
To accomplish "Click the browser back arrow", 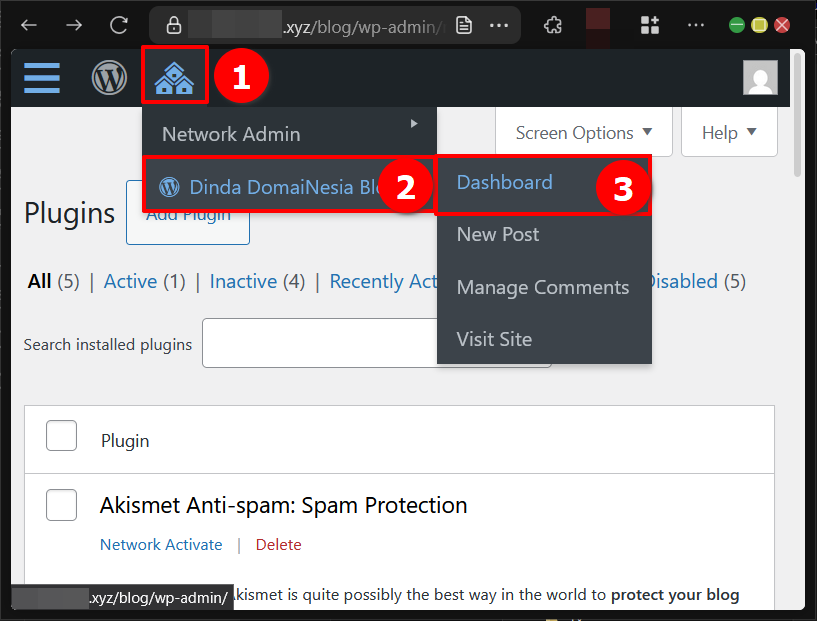I will [x=30, y=25].
